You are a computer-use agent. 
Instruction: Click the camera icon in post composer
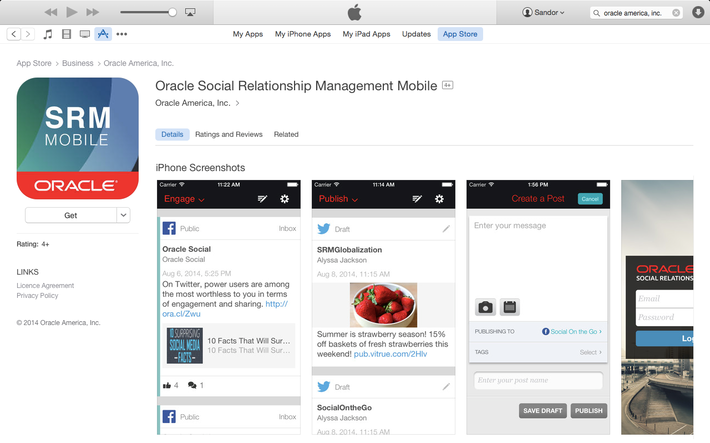(x=485, y=307)
